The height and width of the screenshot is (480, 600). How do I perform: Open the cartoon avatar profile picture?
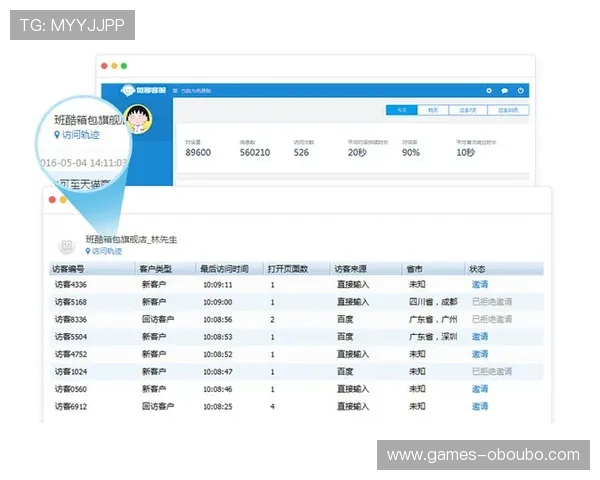pos(139,119)
